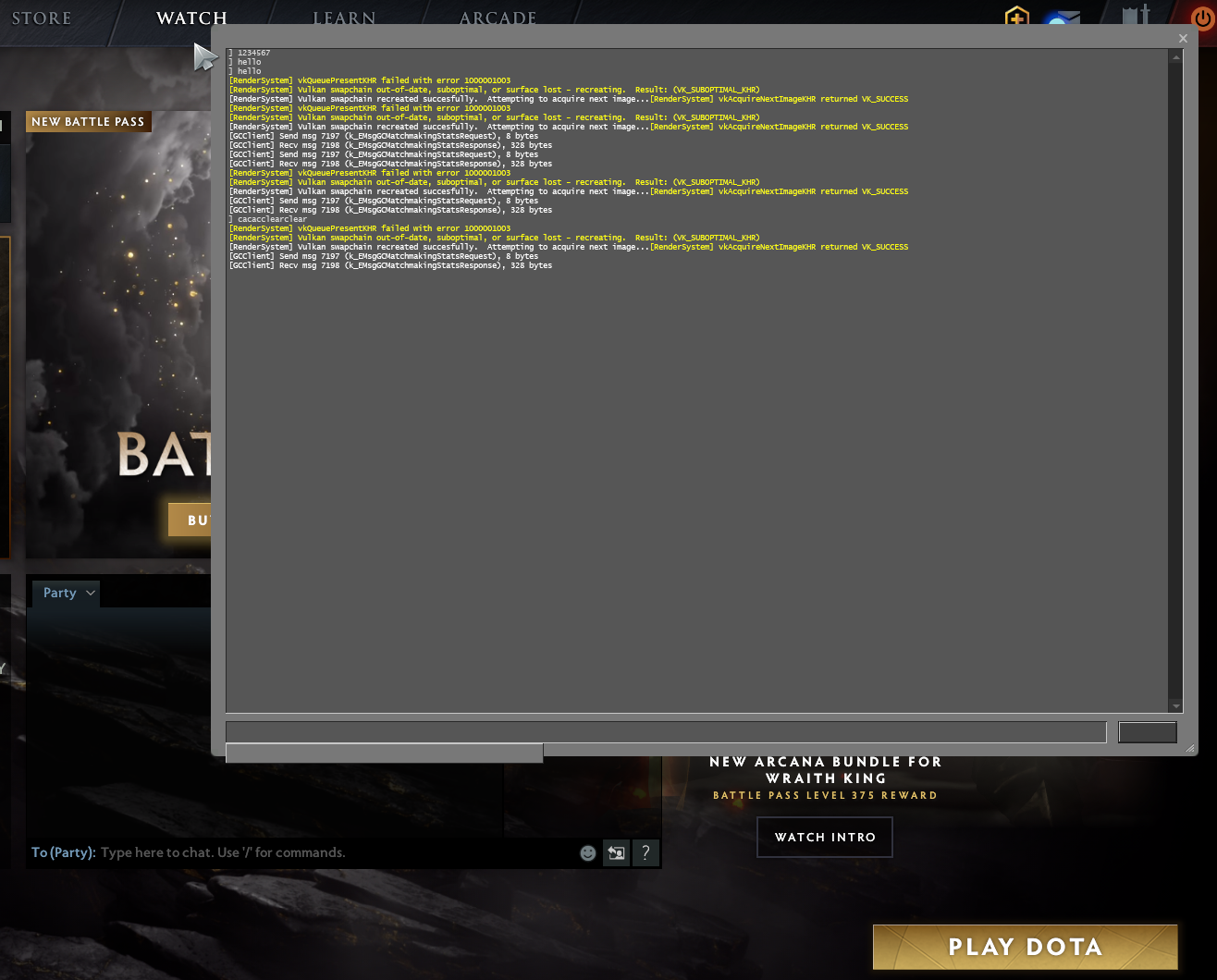Click the 'cacacclearclear' console line

[x=268, y=219]
